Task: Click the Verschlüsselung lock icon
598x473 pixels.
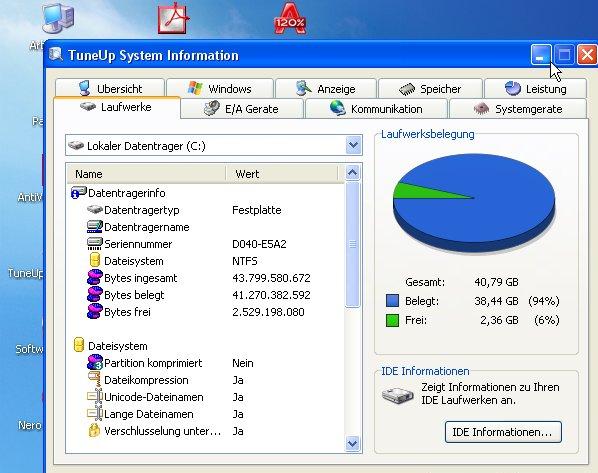Action: pos(94,430)
